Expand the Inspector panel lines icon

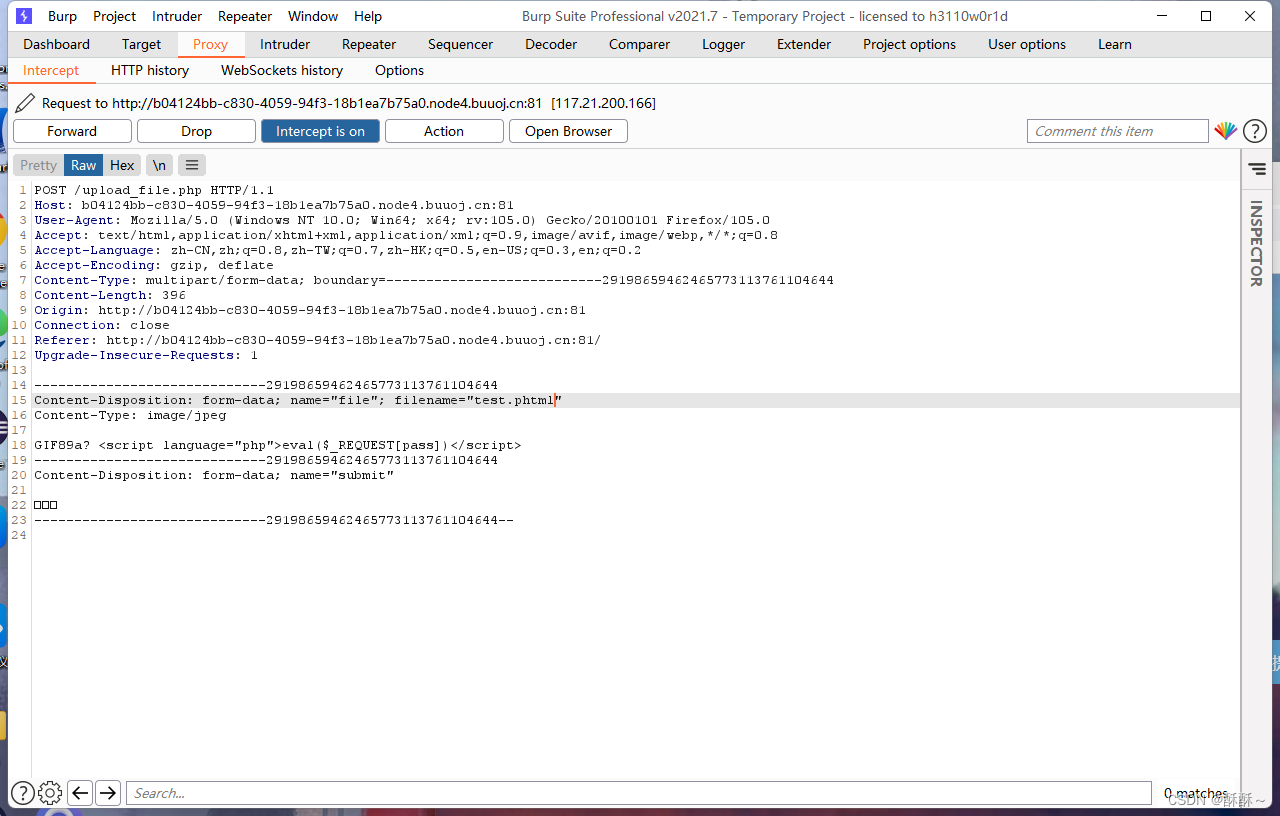[x=1257, y=169]
